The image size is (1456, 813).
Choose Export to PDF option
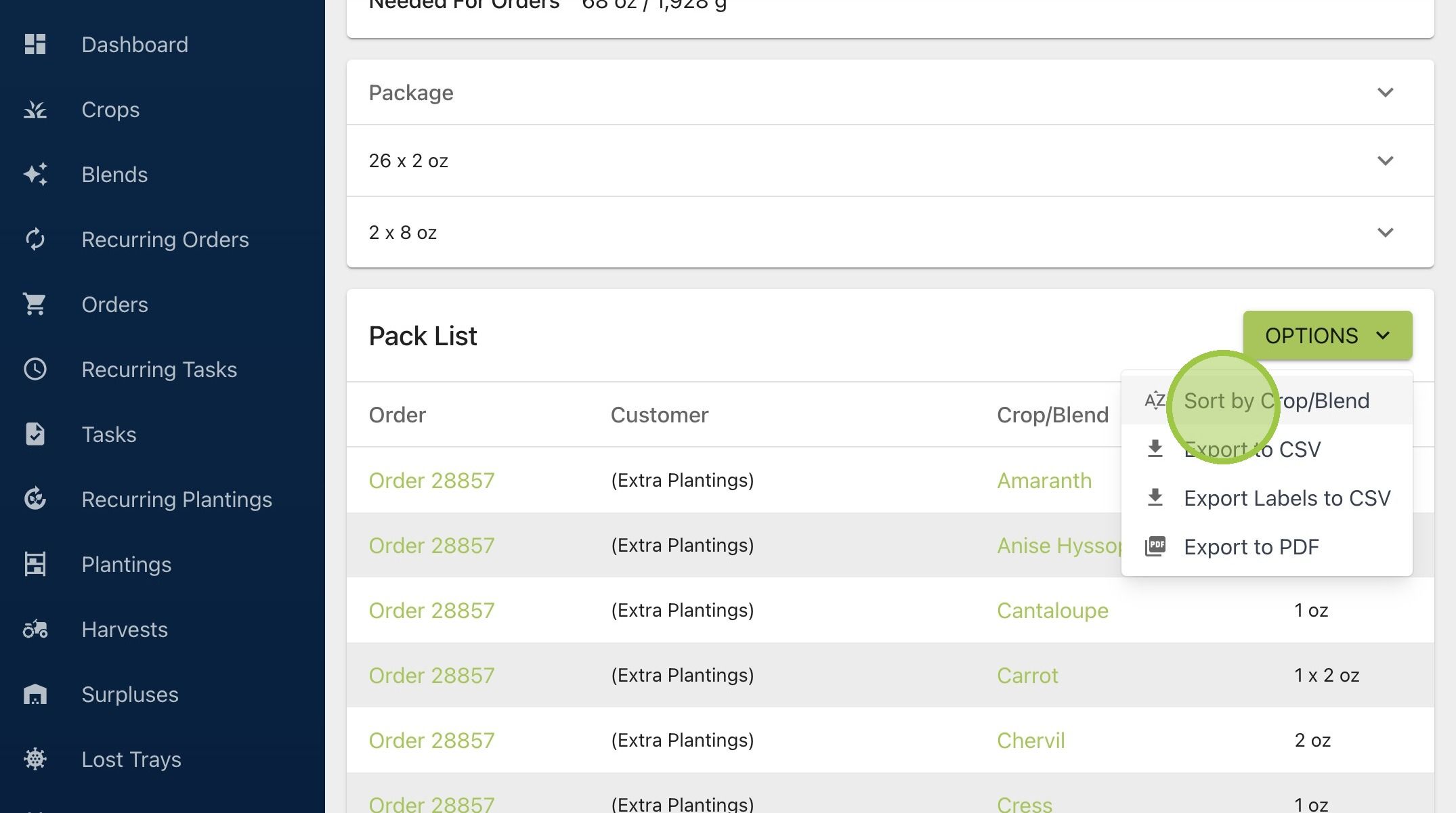[1266, 547]
